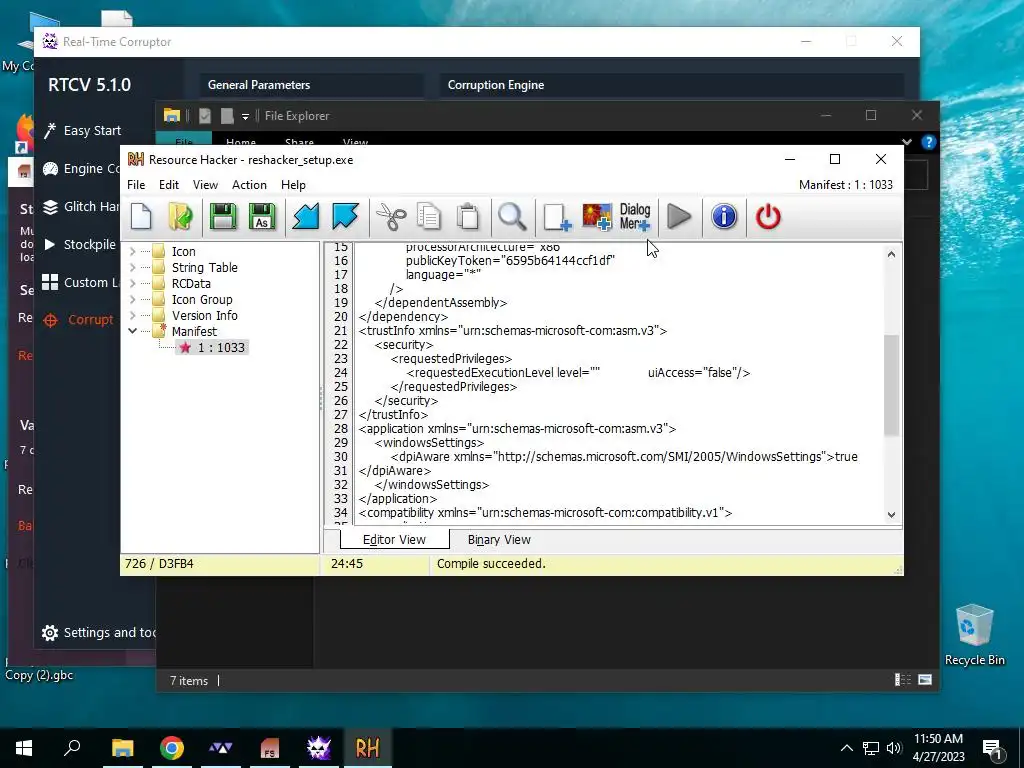
Task: Open the File Explorer quick access dropdown arrow
Action: [246, 116]
